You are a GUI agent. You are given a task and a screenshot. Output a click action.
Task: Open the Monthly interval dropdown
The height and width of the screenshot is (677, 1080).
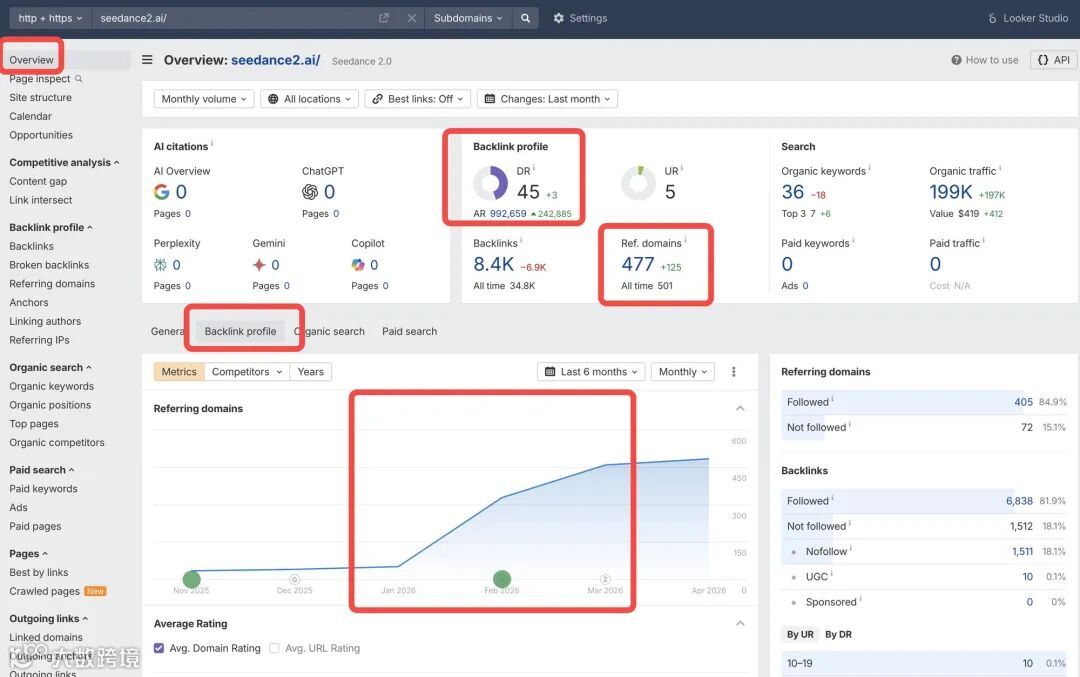tap(683, 372)
